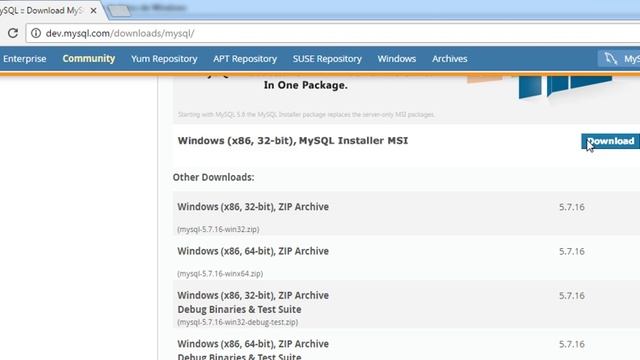Click version 5.7.16 in the win32.zip row
The image size is (640, 360).
pos(572,207)
